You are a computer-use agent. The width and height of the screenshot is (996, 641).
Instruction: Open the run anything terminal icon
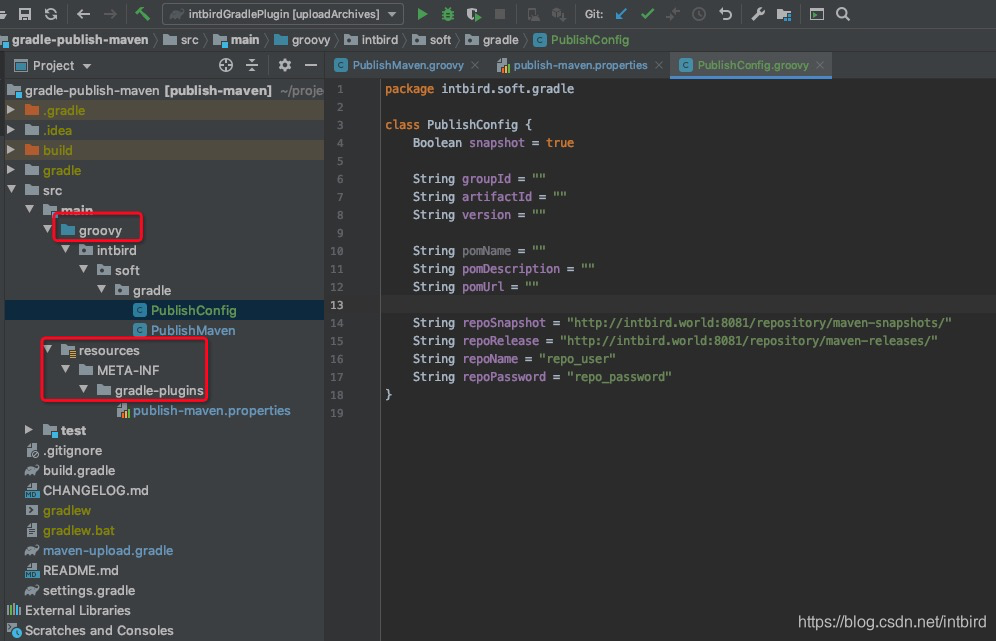(817, 14)
